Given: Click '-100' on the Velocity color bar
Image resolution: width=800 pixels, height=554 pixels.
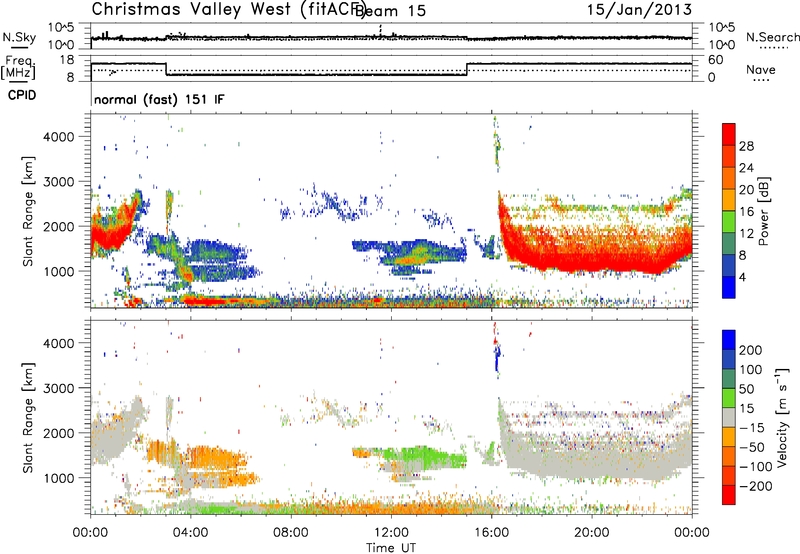Looking at the screenshot, I should (756, 467).
